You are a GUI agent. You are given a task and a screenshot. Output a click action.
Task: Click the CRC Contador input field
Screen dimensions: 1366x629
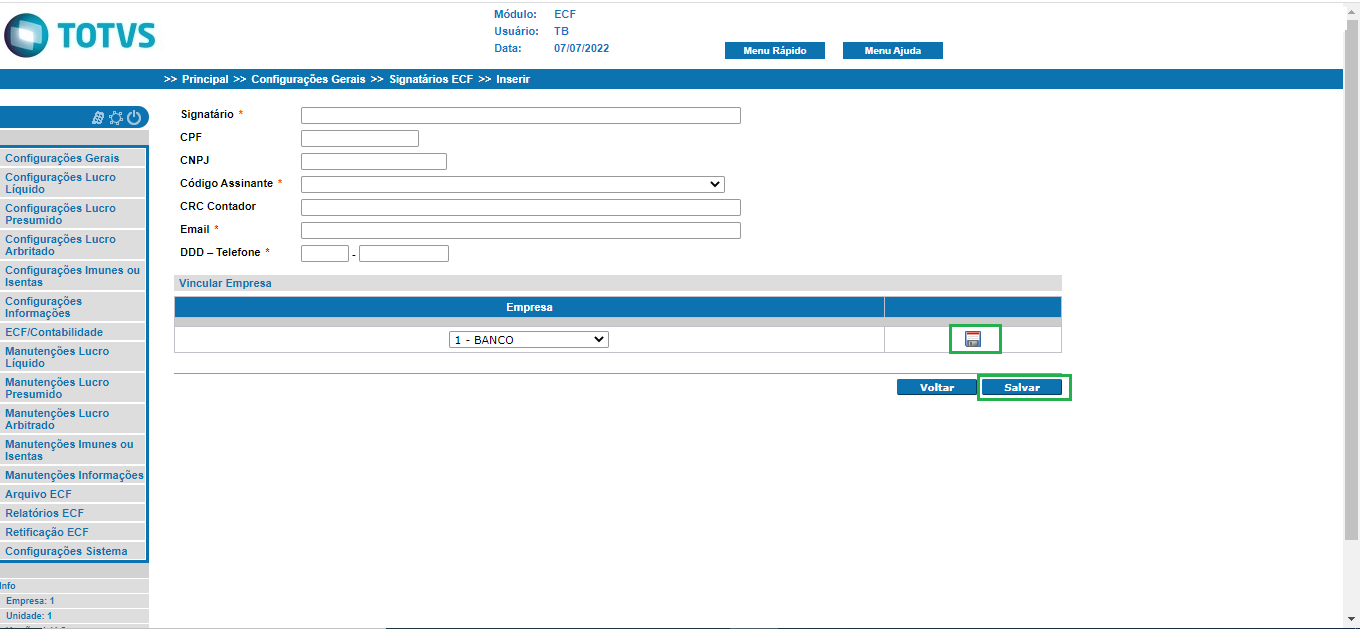(521, 207)
